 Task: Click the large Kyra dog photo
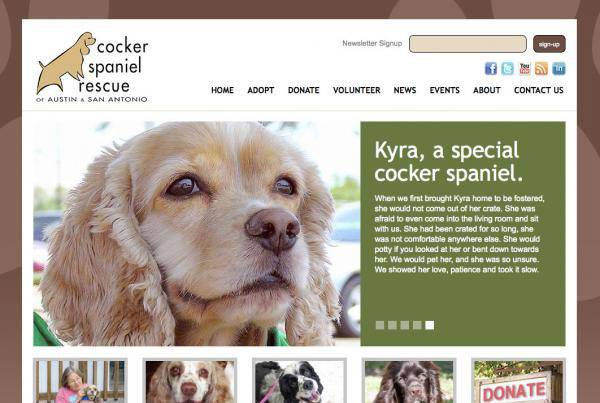197,234
